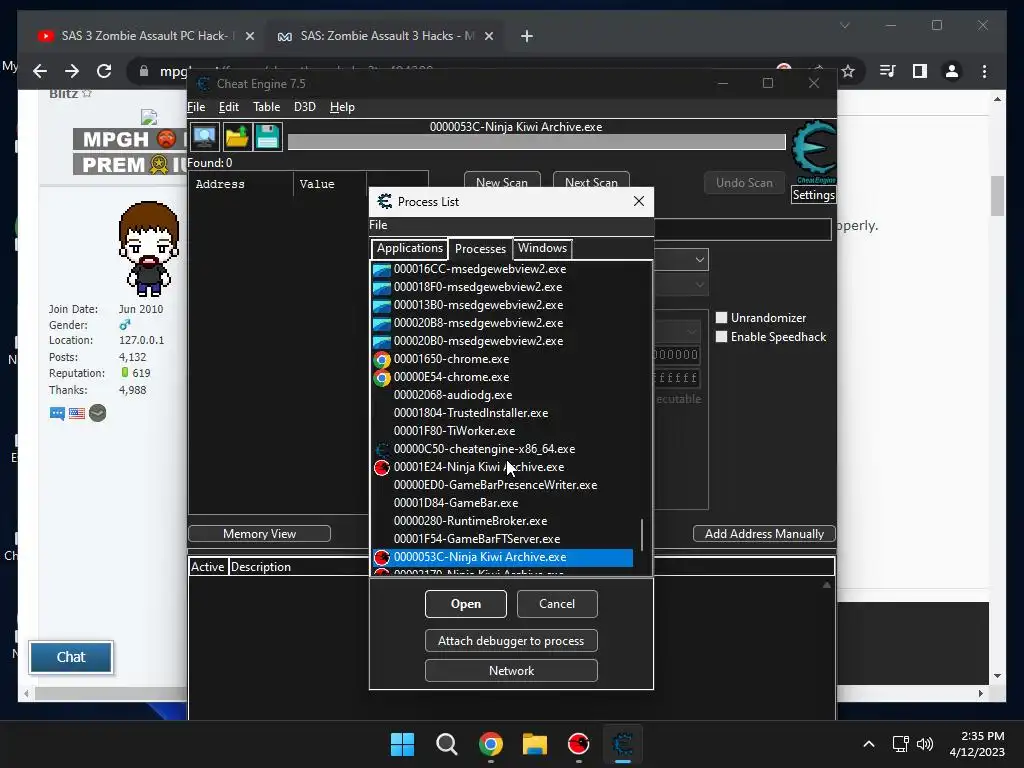The image size is (1024, 768).
Task: Open taskbar Search icon
Action: click(447, 744)
